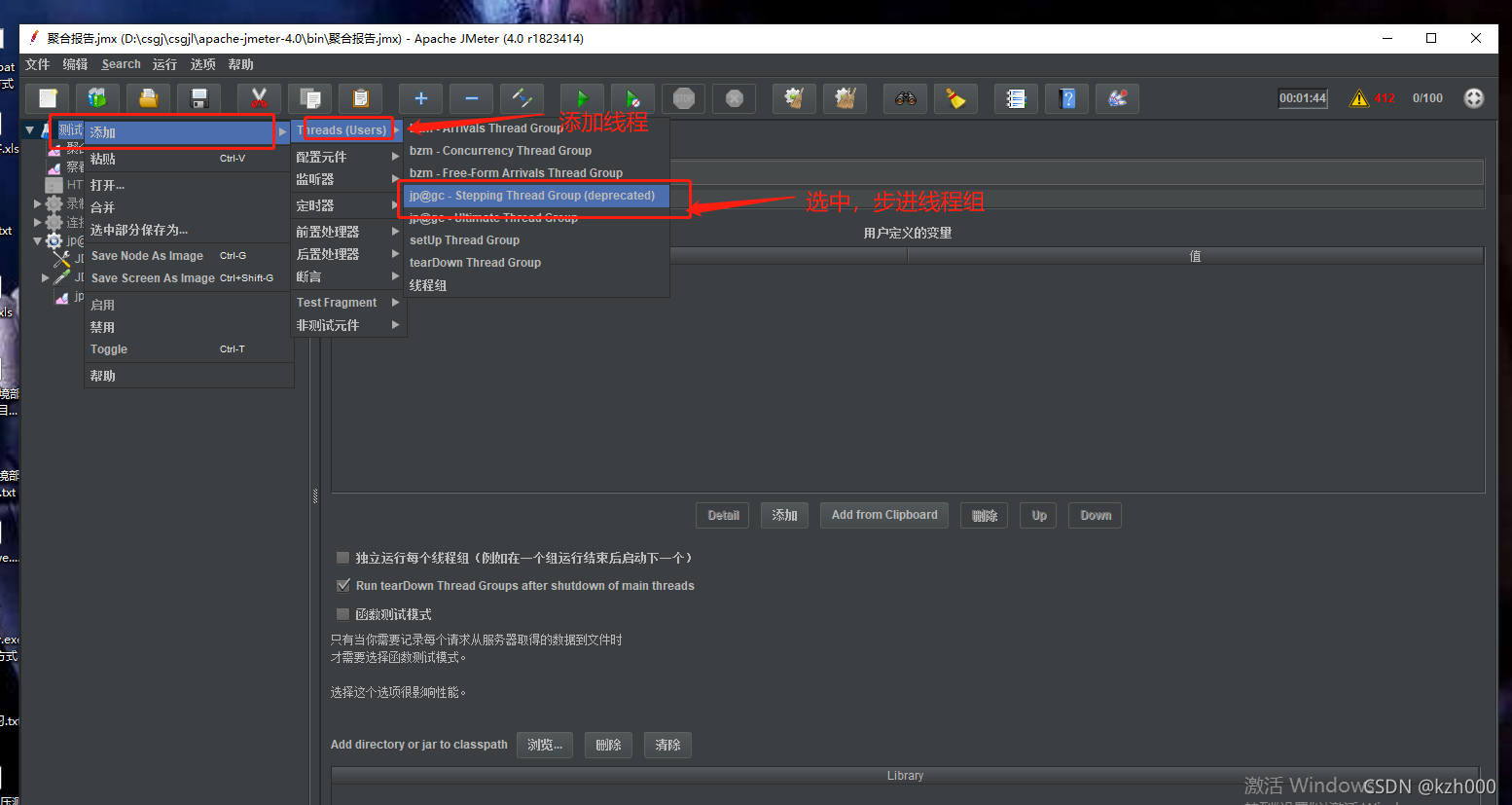Choose bzm Concurrency Thread Group

point(536,151)
